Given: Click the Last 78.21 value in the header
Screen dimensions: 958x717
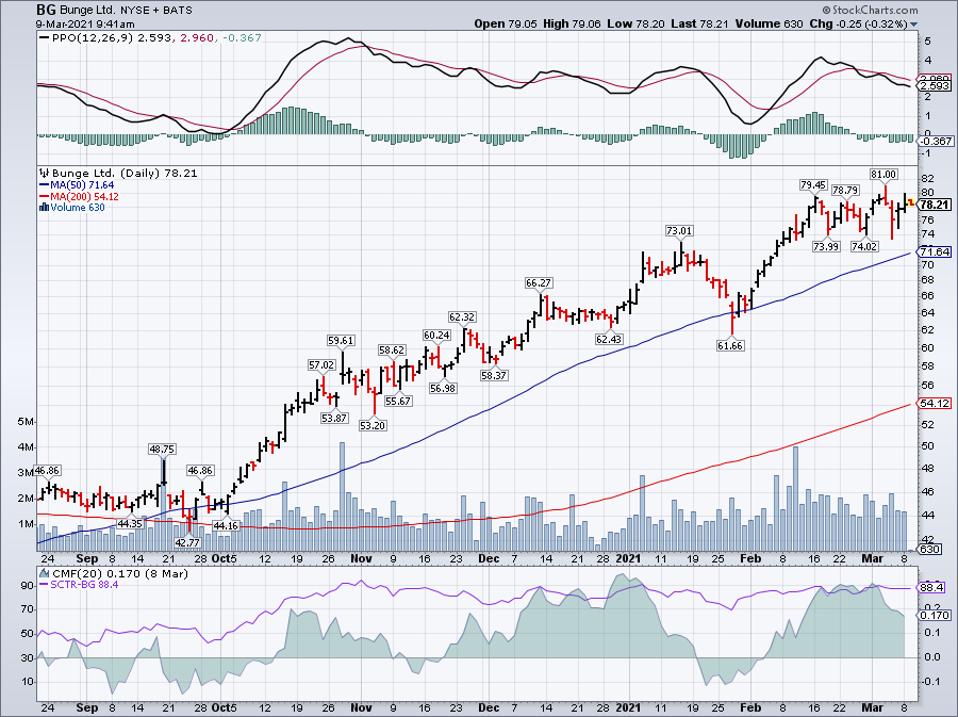Looking at the screenshot, I should pyautogui.click(x=700, y=24).
